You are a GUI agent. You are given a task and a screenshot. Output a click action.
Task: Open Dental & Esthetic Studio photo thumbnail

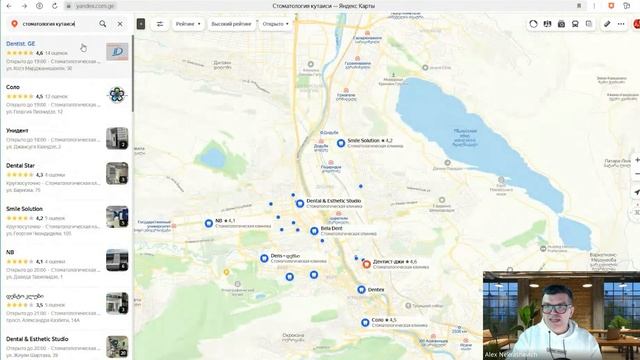[117, 347]
